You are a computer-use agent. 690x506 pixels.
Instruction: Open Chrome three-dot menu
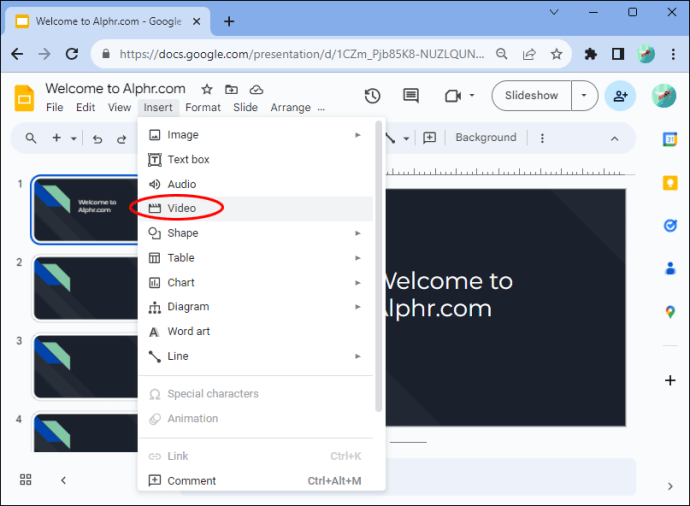pos(673,54)
